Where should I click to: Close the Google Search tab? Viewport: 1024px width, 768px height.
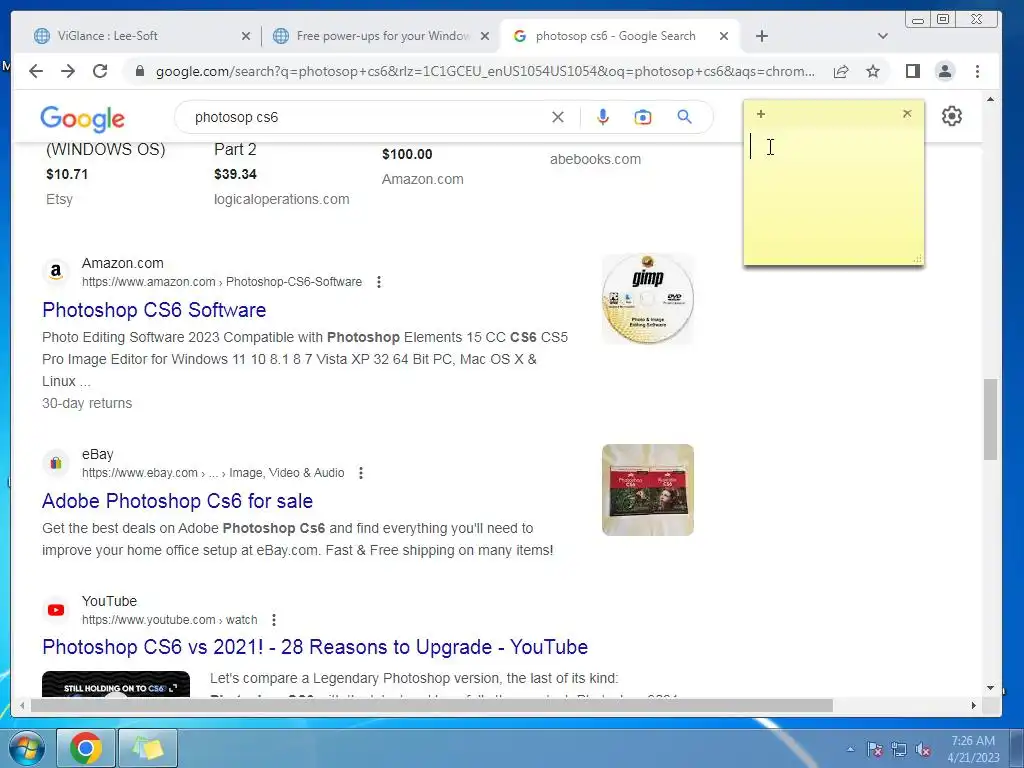(x=724, y=36)
